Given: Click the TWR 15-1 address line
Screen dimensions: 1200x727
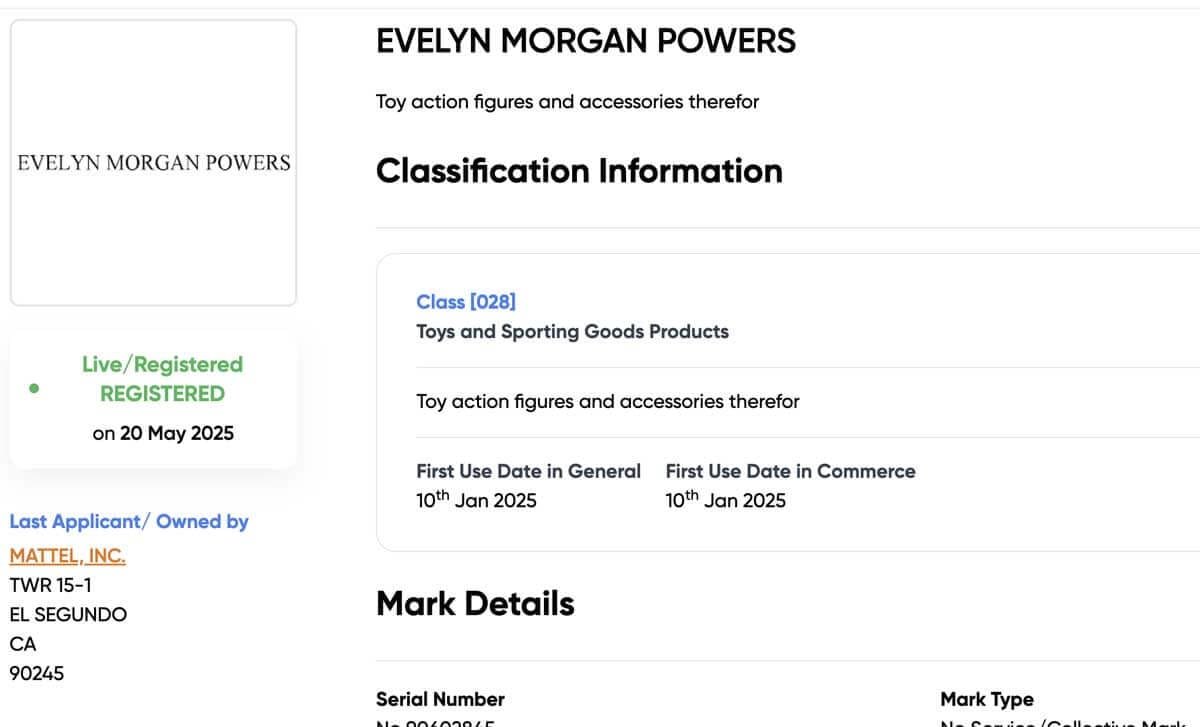Looking at the screenshot, I should point(50,584).
